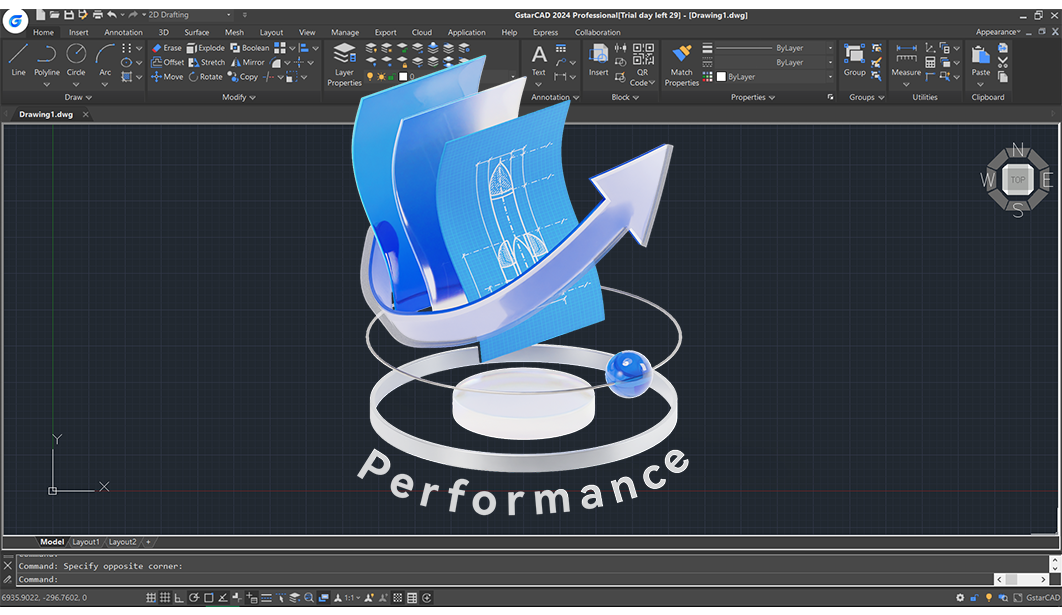Switch to the Annotation ribbon tab

click(123, 32)
